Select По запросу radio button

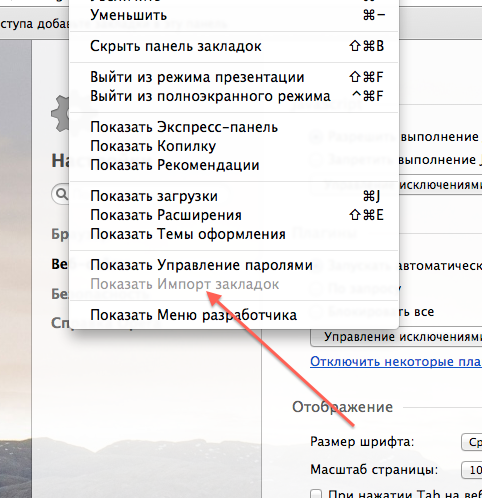click(316, 289)
